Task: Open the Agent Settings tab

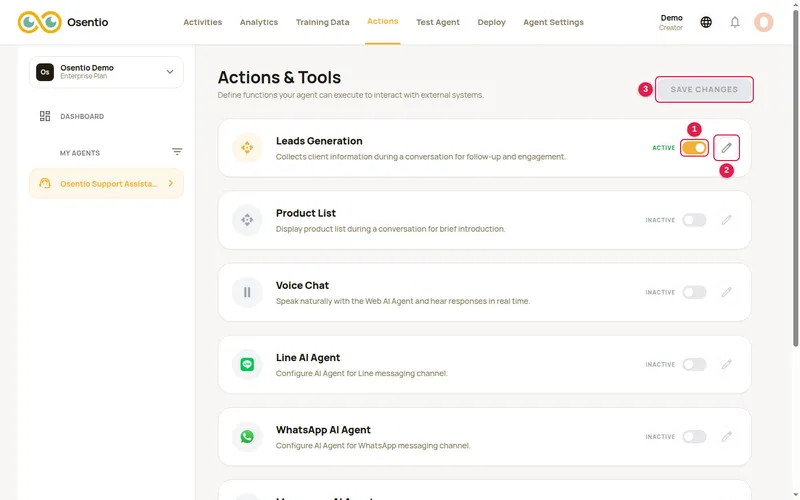Action: point(553,22)
